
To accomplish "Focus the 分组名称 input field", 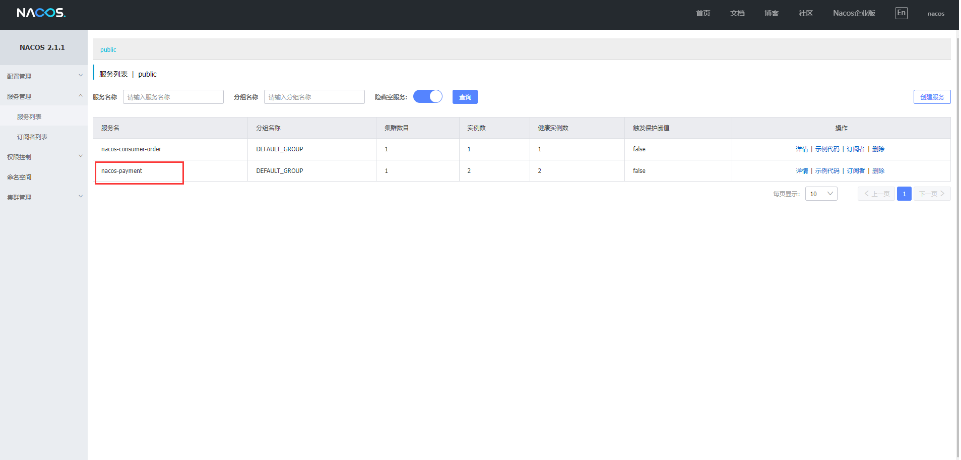I will (314, 97).
